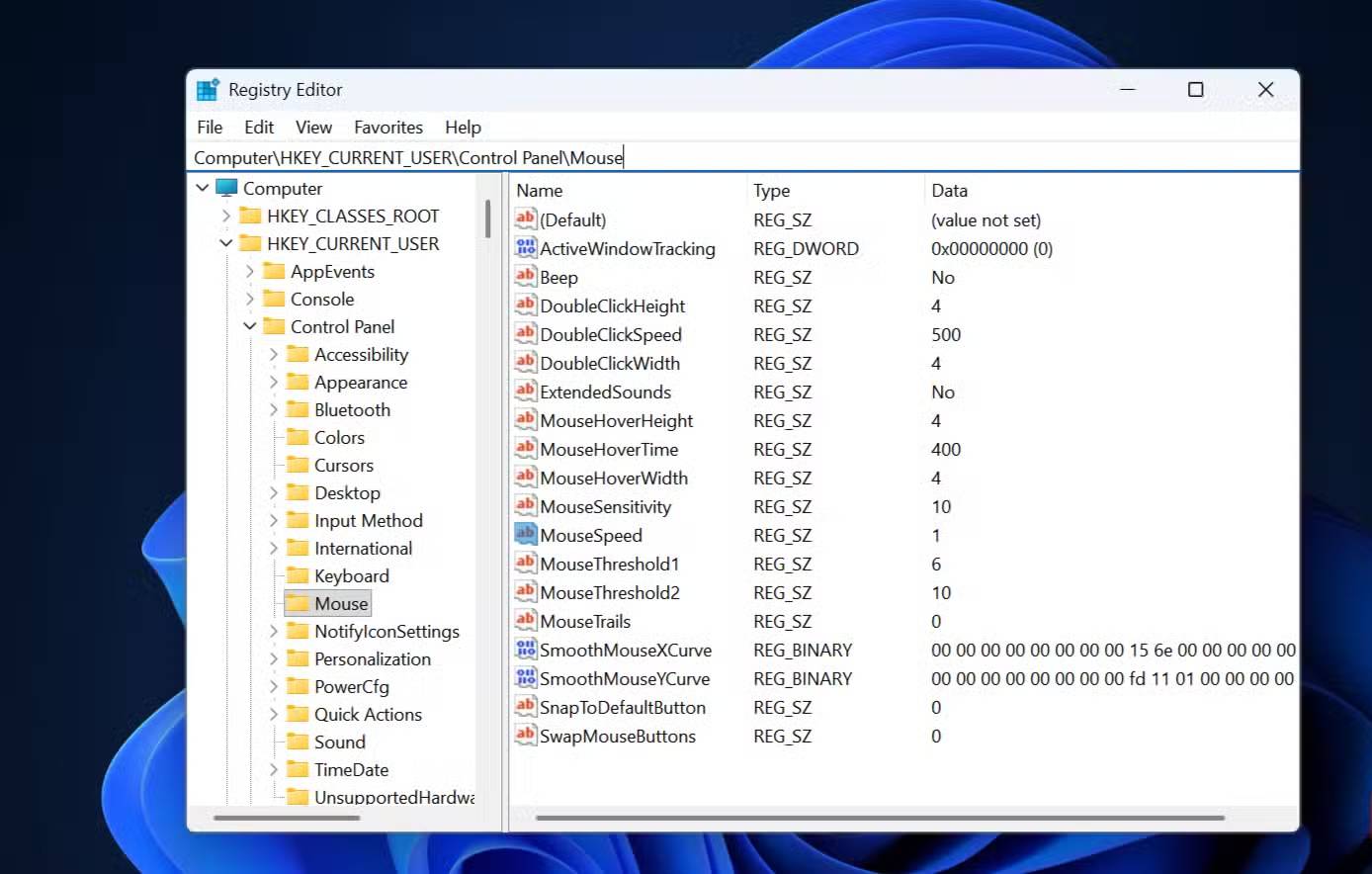Image resolution: width=1372 pixels, height=874 pixels.
Task: Select the MouseSpeed string value icon
Action: (x=525, y=535)
